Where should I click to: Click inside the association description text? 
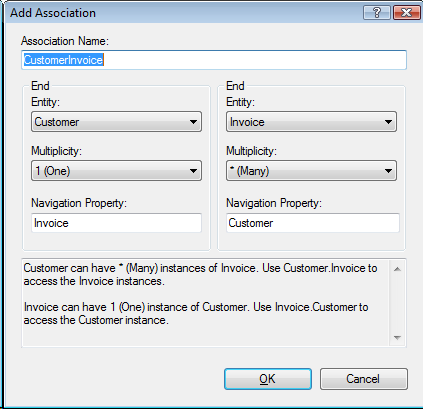(x=200, y=294)
